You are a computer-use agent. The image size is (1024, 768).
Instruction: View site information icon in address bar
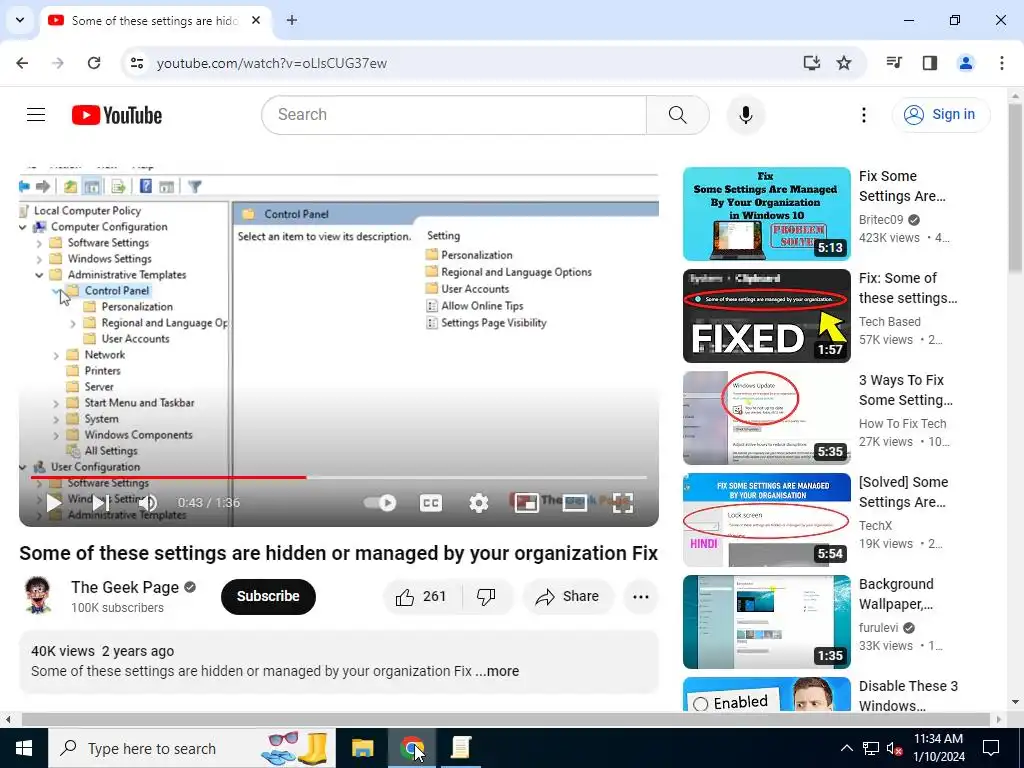coord(136,63)
